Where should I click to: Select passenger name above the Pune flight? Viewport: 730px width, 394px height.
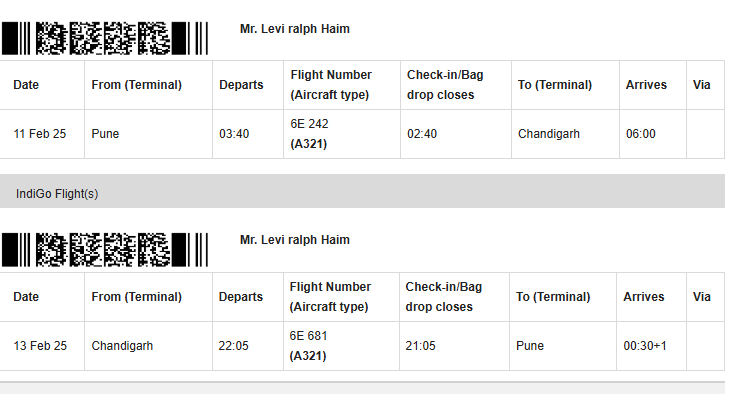[295, 29]
